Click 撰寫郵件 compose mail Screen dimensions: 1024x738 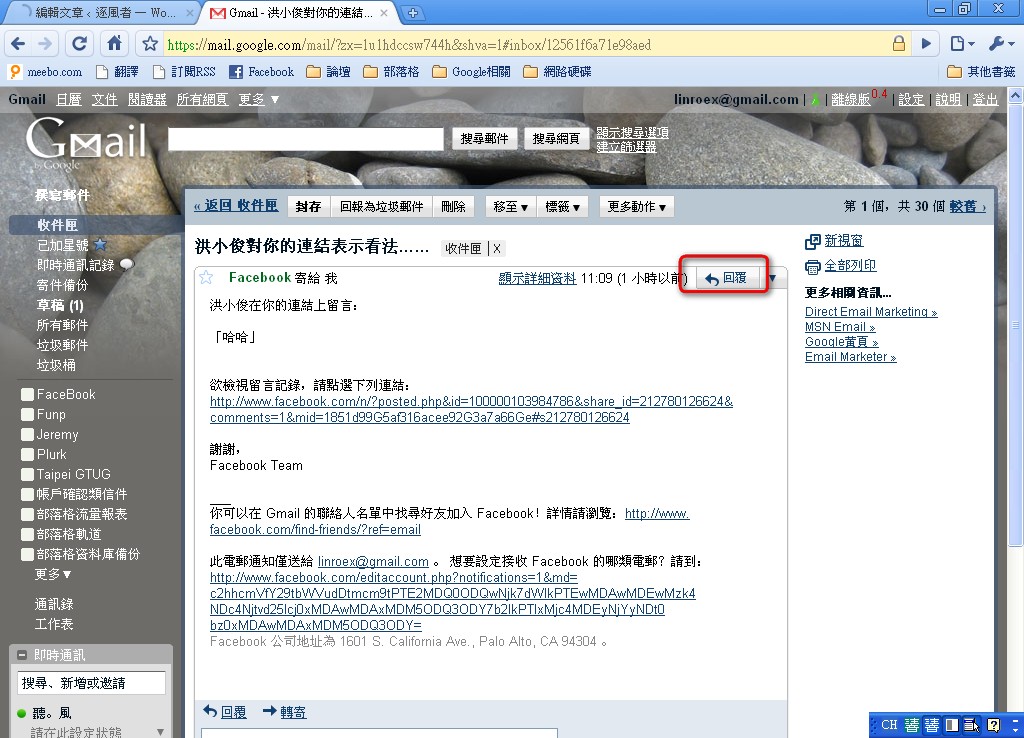(63, 195)
